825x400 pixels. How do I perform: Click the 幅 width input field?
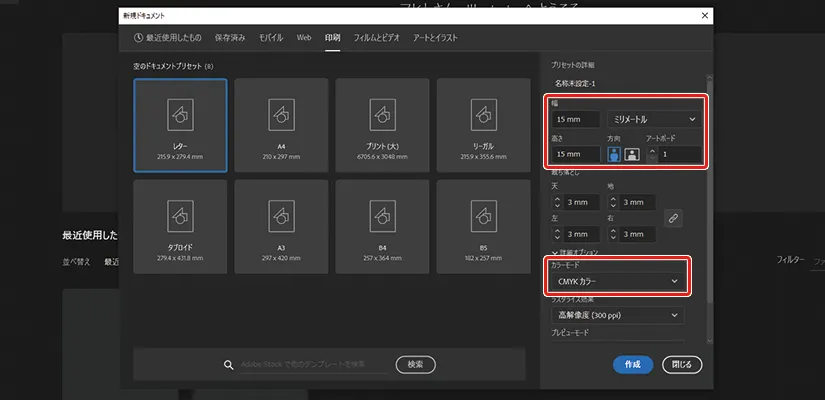[x=576, y=119]
